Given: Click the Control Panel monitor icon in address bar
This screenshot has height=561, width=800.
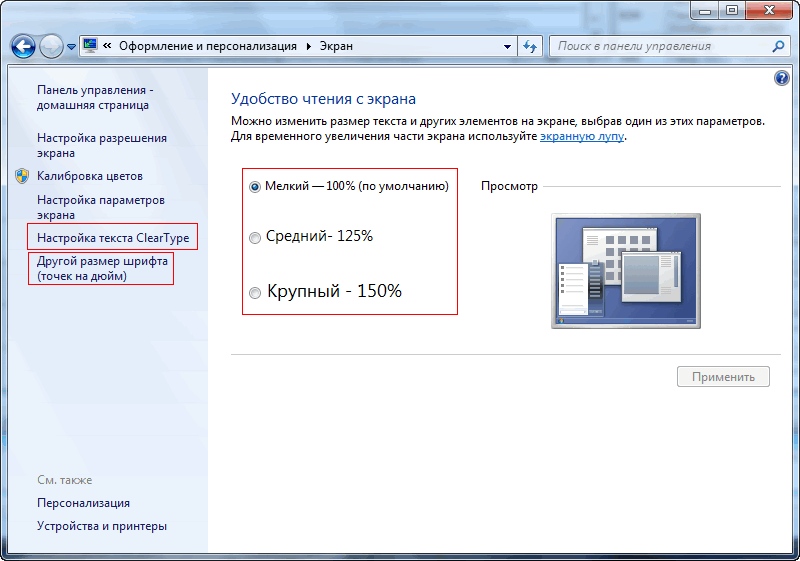Looking at the screenshot, I should 90,46.
